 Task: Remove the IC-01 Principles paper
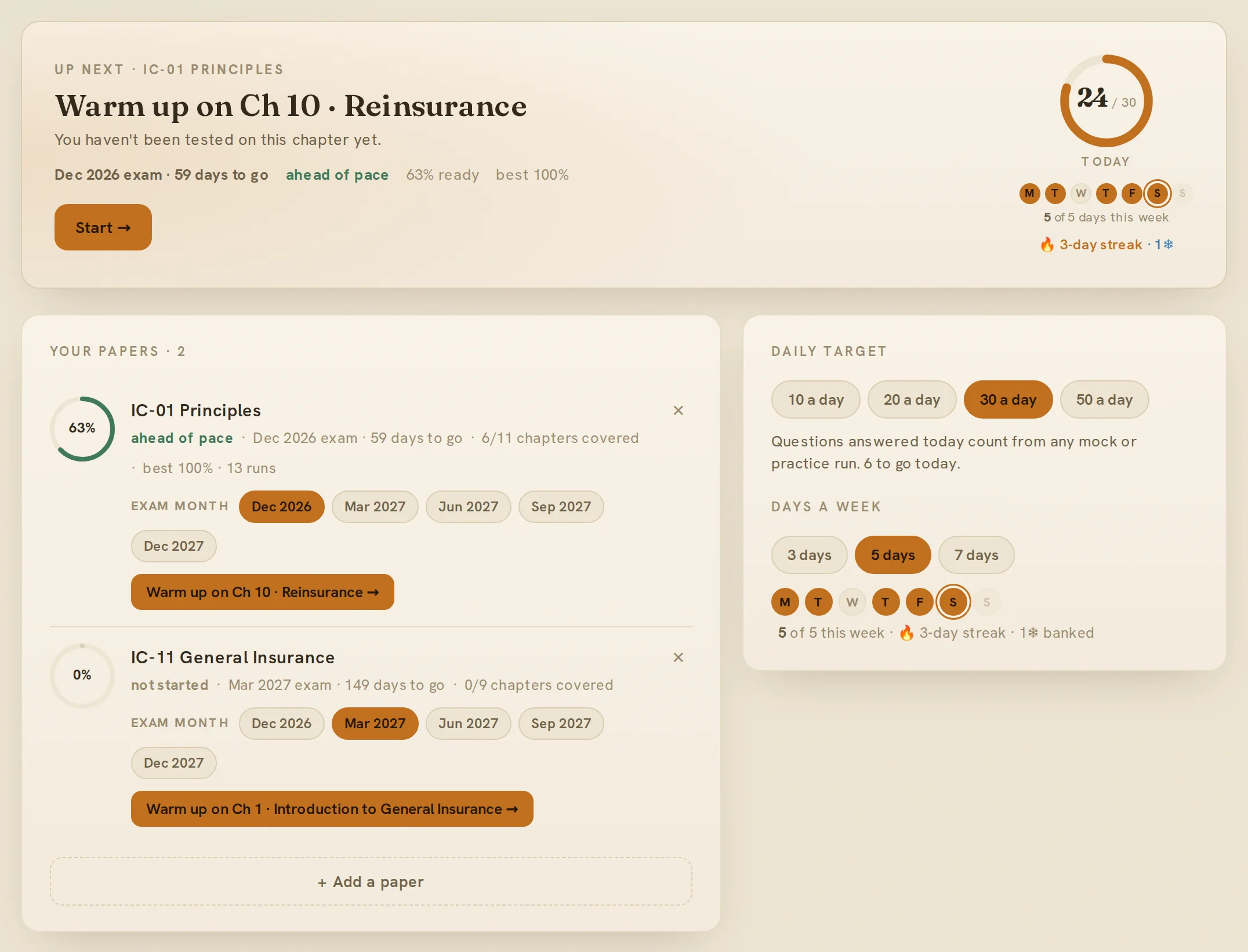coord(678,410)
